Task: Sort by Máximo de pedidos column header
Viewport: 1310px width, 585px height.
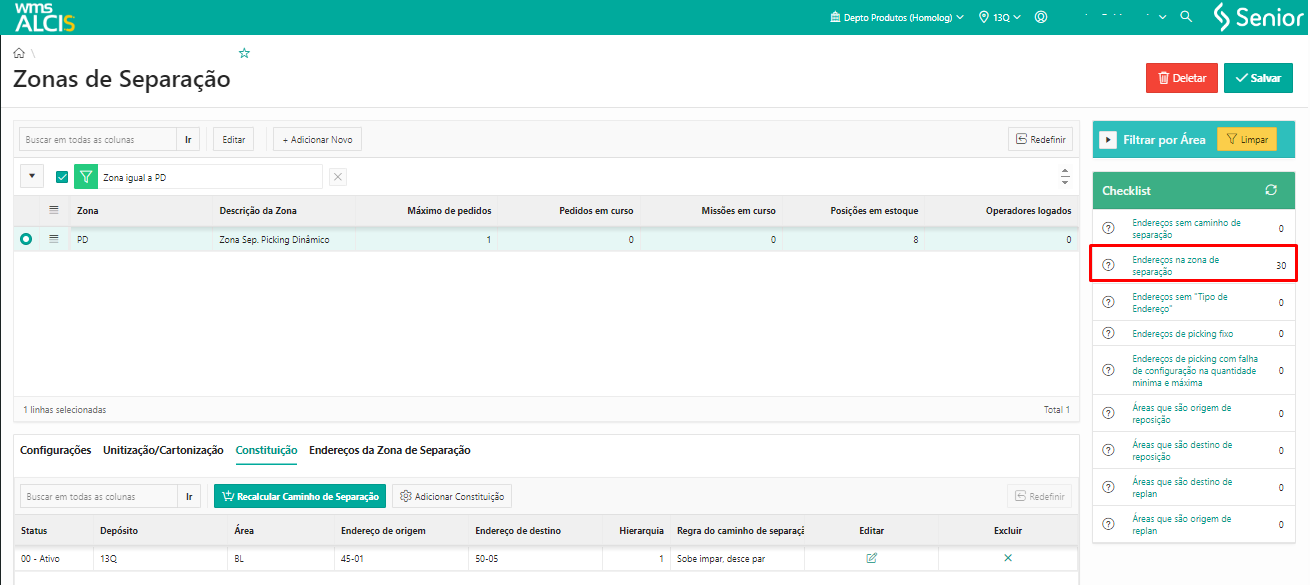Action: pyautogui.click(x=449, y=210)
